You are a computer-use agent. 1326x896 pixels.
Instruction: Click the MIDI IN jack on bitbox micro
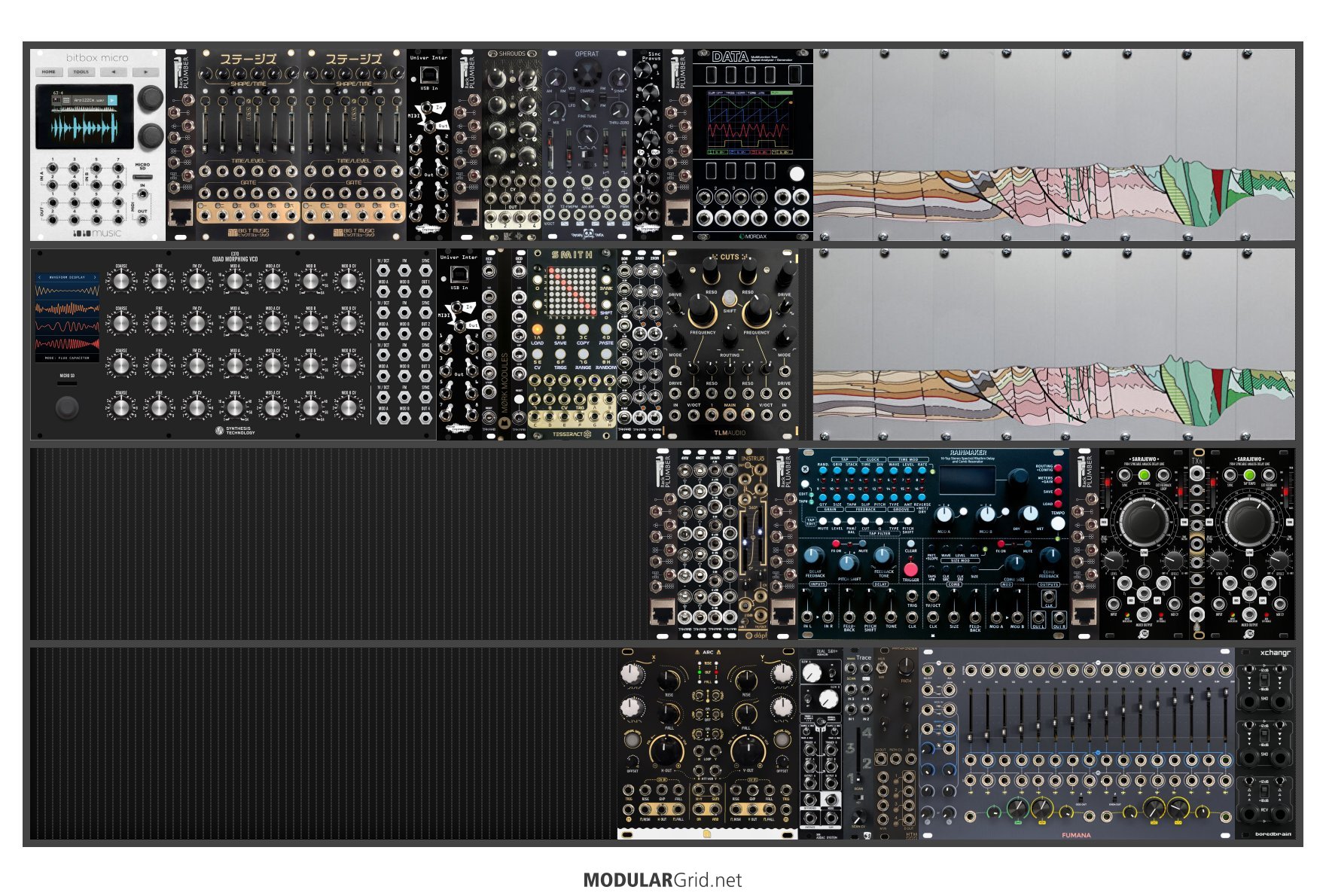(142, 194)
